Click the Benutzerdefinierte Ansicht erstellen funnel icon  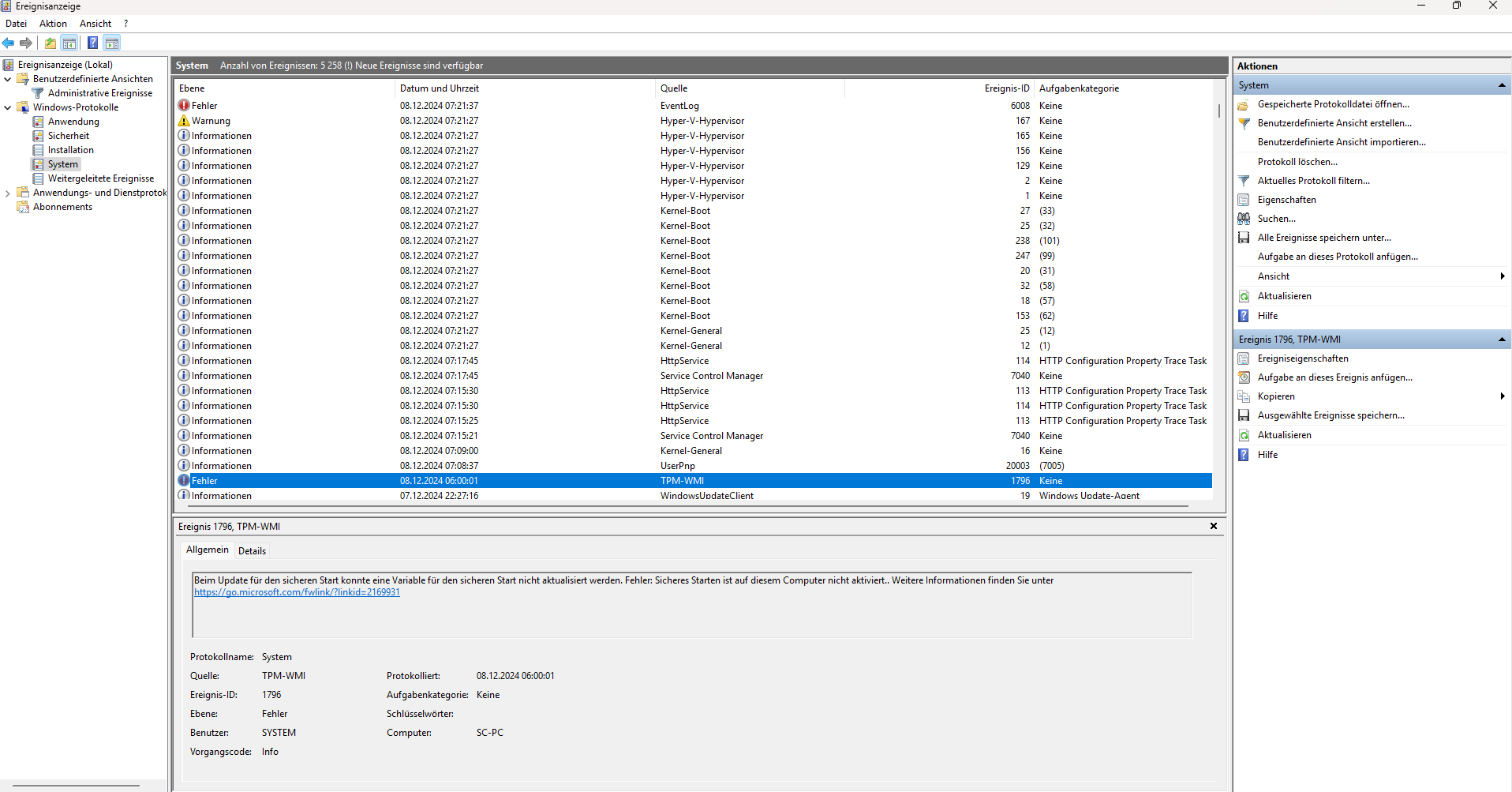click(1244, 123)
